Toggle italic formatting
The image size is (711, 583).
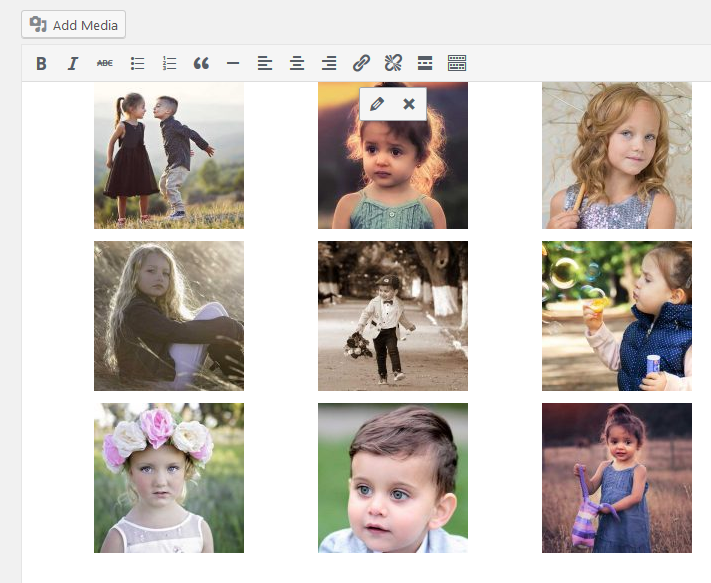pos(73,64)
